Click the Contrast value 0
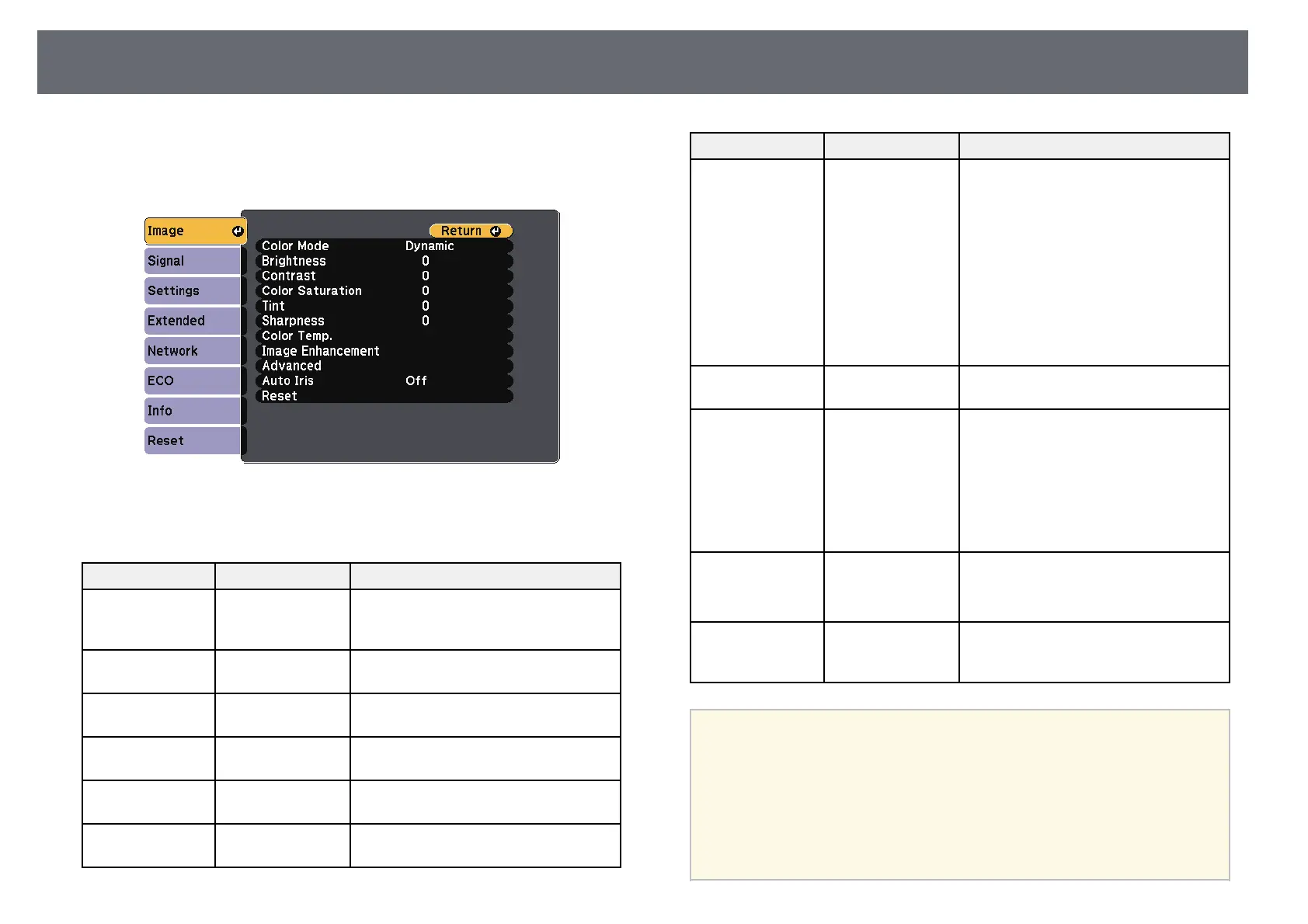Screen dimensions: 1308x924 426,276
